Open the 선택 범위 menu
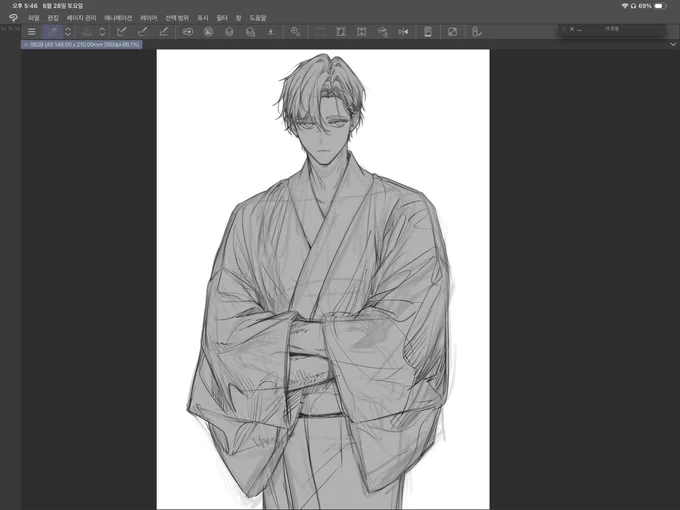680x510 pixels. coord(177,18)
